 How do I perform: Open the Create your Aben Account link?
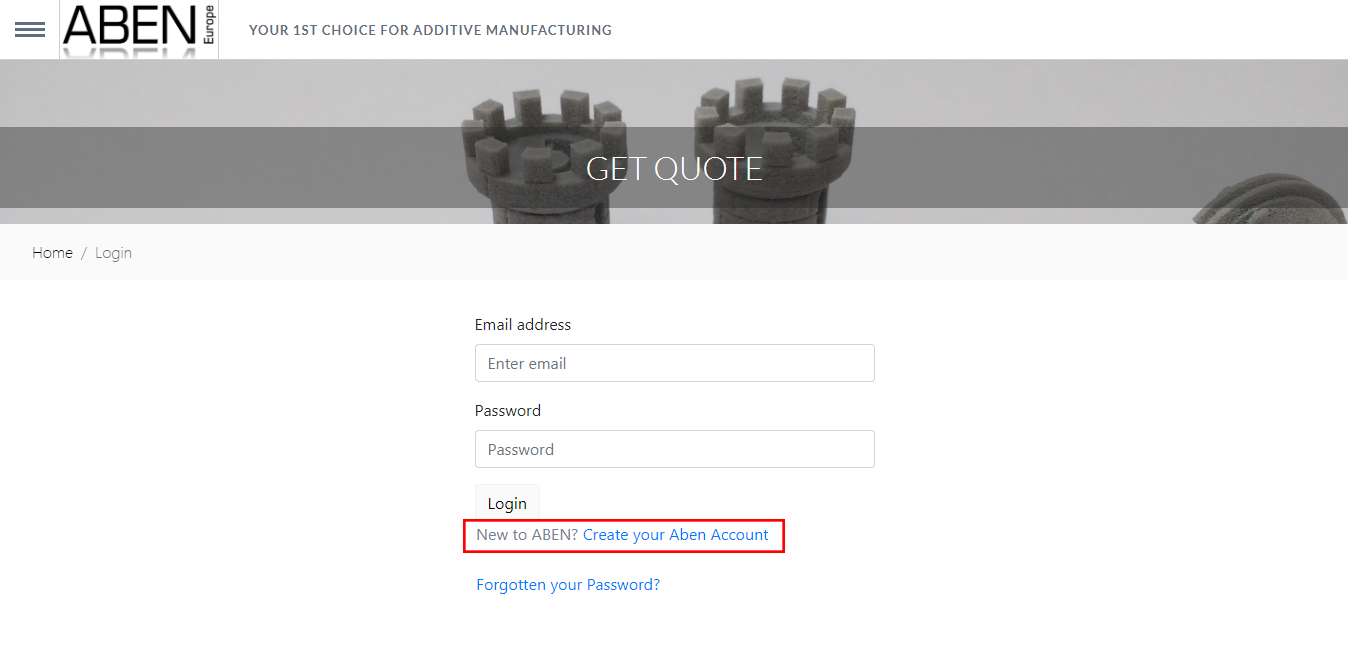[676, 535]
